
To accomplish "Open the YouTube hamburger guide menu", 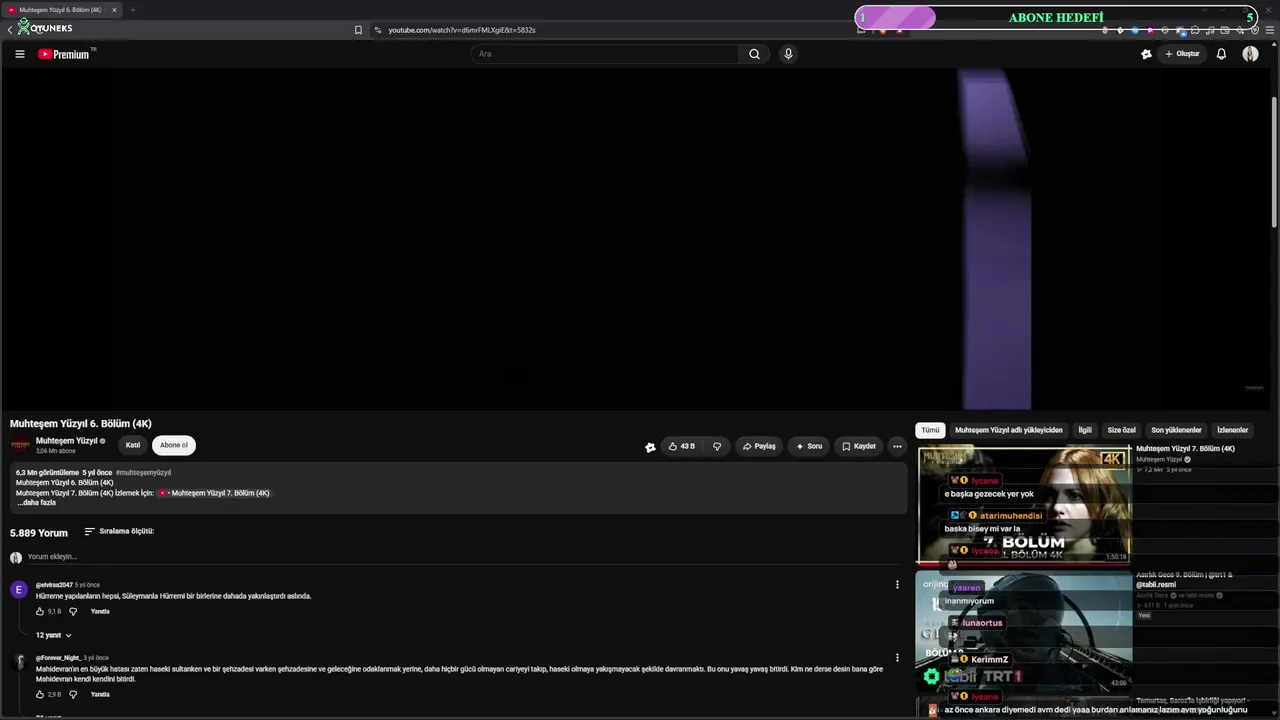I will pos(19,54).
